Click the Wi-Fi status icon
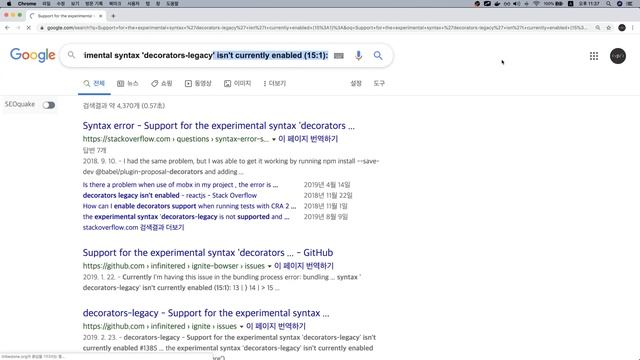Screen dimensions: 640x360 pos(536,4)
